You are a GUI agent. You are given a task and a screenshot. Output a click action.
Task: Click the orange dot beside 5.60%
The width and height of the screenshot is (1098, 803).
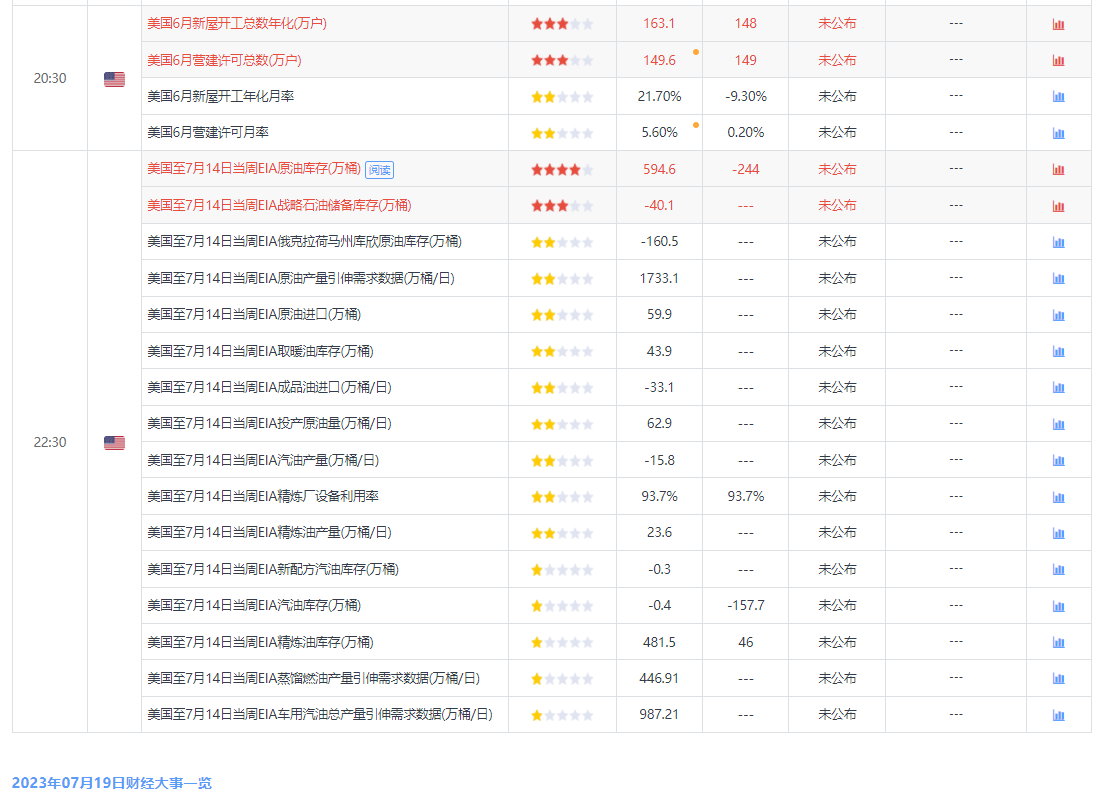pos(695,125)
